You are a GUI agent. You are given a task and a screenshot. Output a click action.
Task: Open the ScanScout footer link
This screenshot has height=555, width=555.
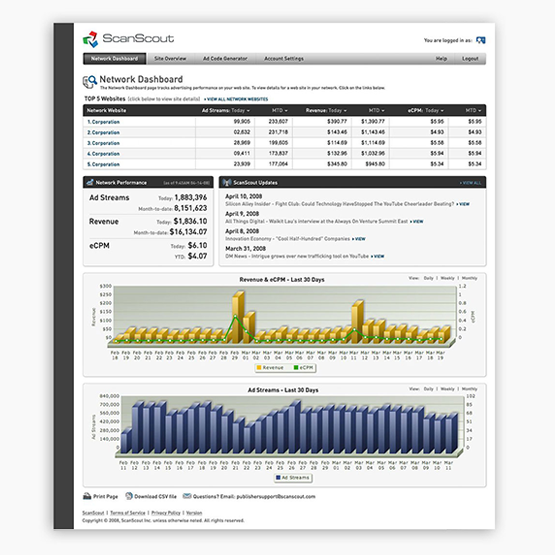click(x=93, y=513)
